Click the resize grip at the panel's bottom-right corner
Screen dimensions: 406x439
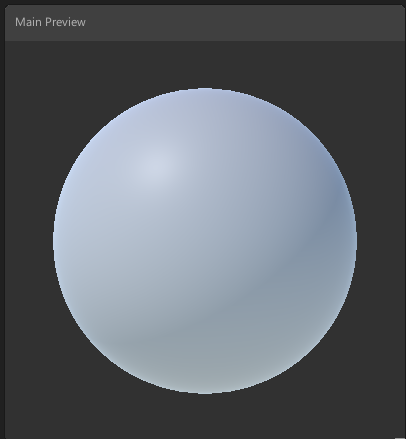pyautogui.click(x=400, y=437)
